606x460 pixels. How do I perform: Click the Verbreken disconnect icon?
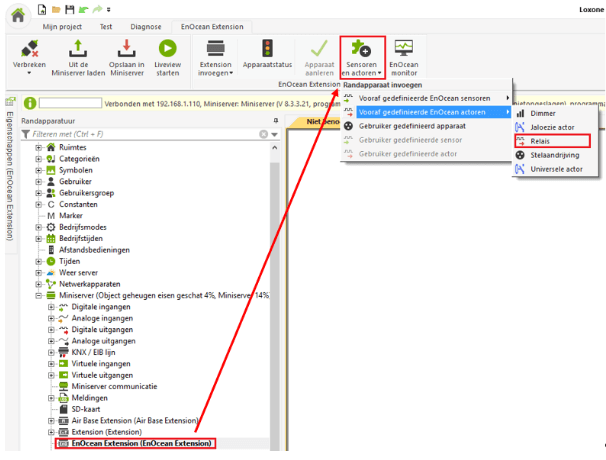point(30,48)
